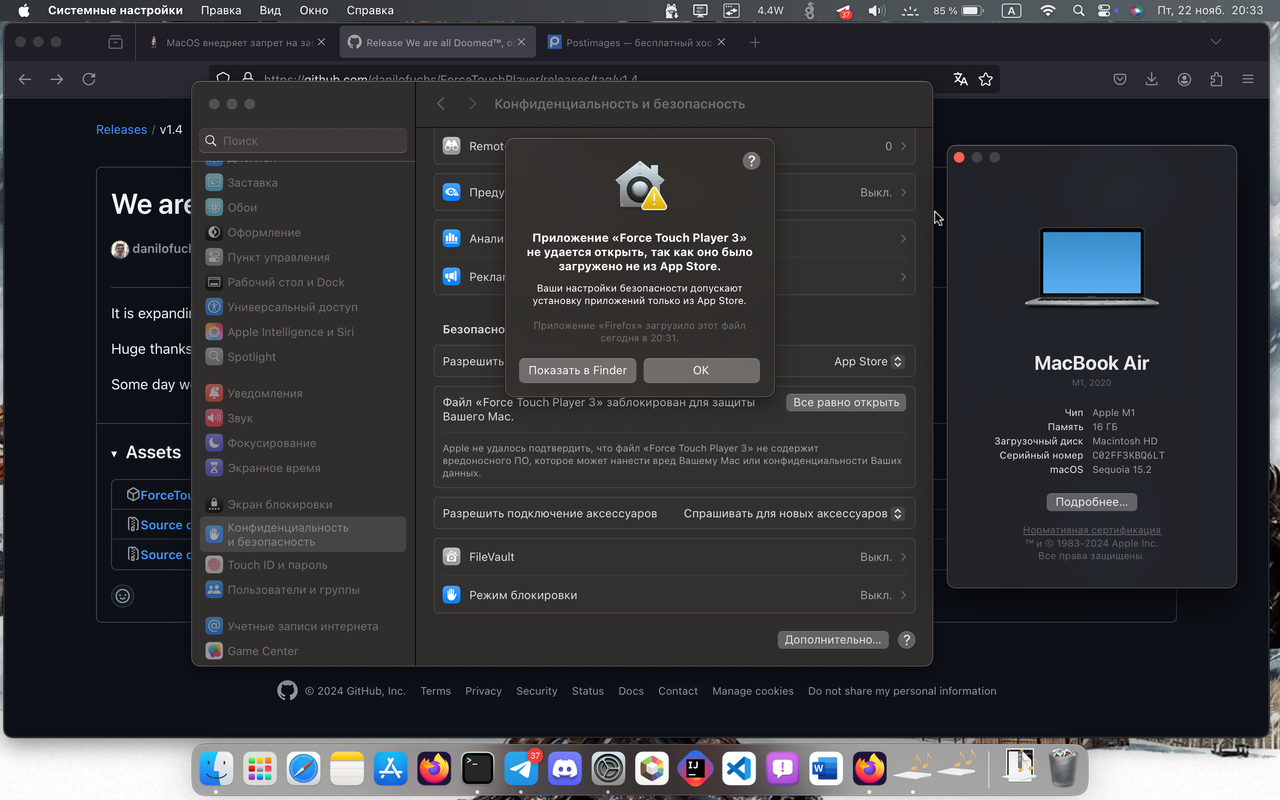Click OK in the warning dialog
Image resolution: width=1280 pixels, height=800 pixels.
pyautogui.click(x=701, y=370)
